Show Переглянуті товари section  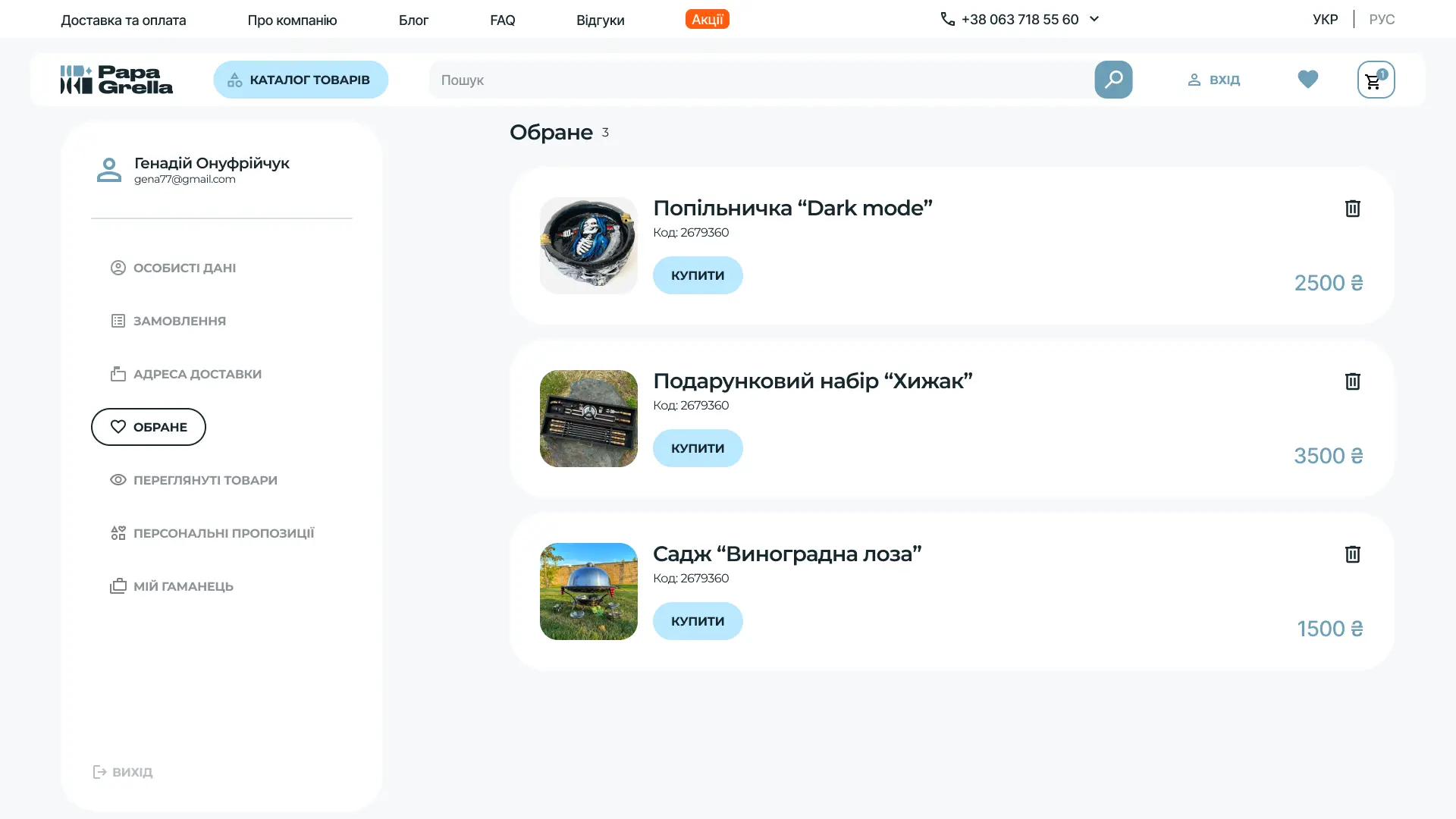point(205,480)
